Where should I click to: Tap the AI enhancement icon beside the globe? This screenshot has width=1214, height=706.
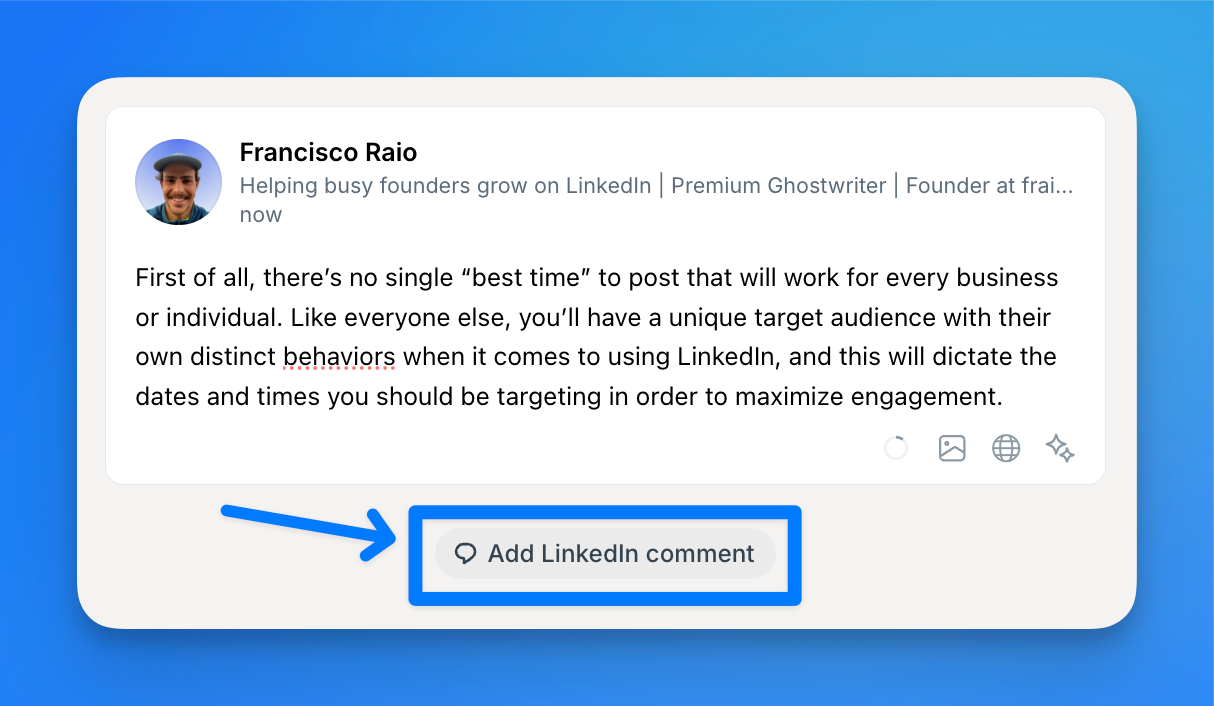pyautogui.click(x=1060, y=448)
